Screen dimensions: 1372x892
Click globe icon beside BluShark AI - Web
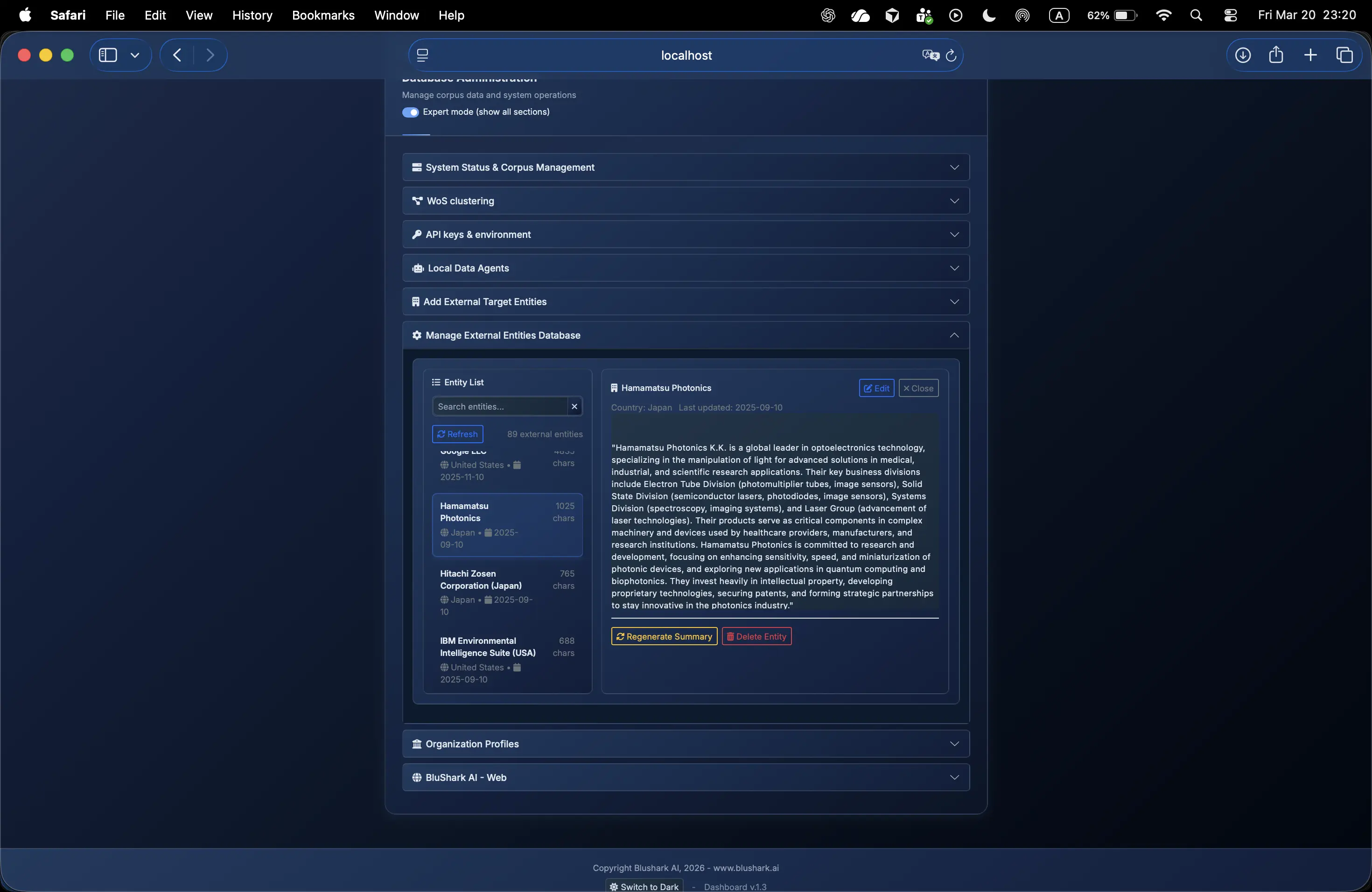pos(417,777)
